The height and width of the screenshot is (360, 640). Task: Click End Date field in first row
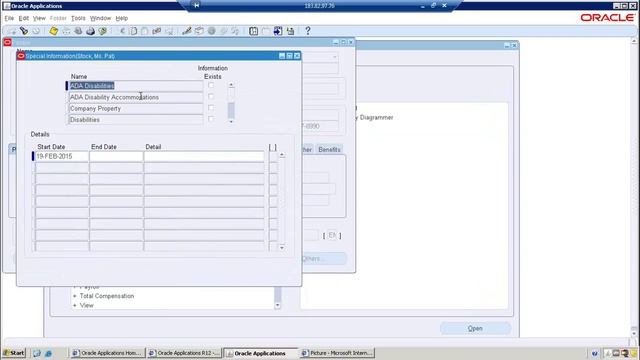[116, 156]
